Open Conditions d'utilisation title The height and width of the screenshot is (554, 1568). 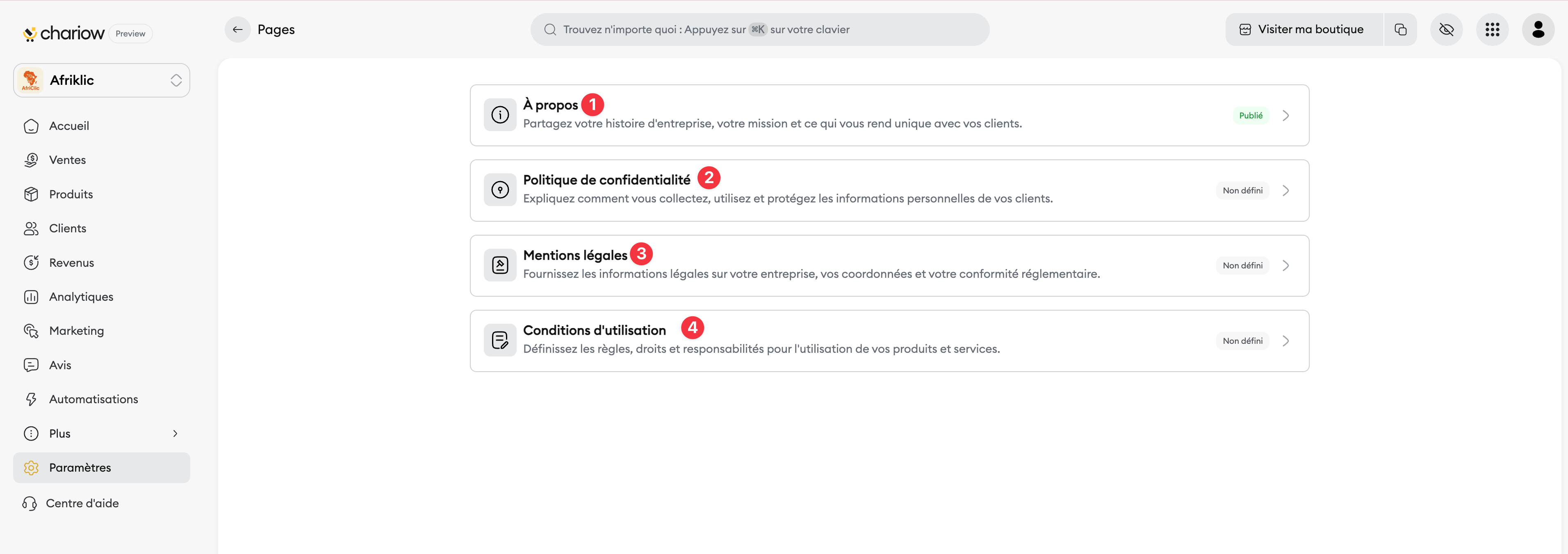point(594,330)
